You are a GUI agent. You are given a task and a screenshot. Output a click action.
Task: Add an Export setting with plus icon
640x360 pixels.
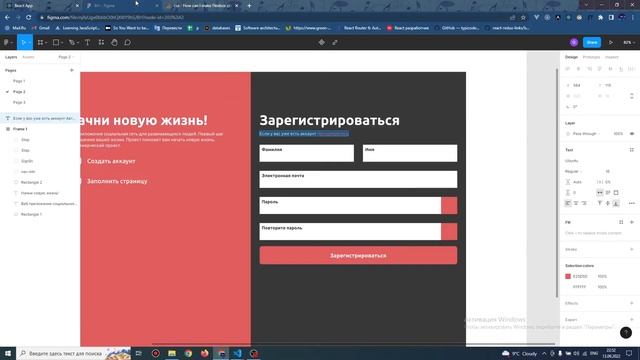(x=632, y=320)
